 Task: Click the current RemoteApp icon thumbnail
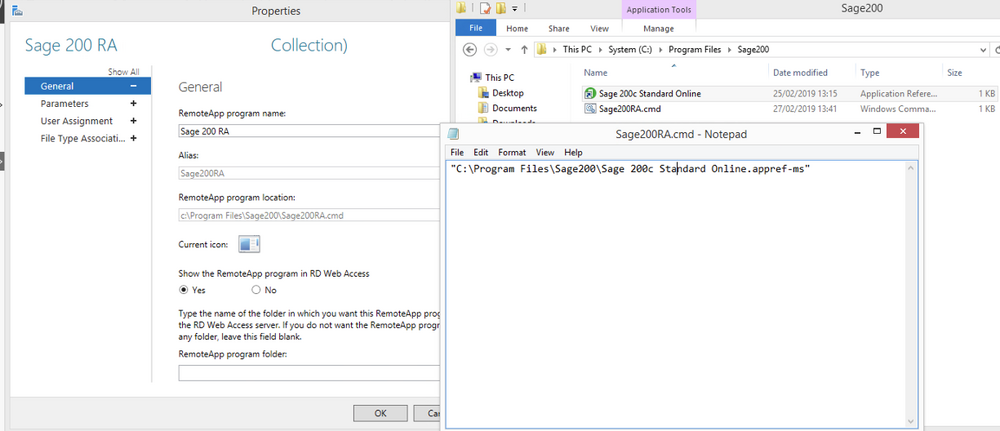pyautogui.click(x=249, y=244)
